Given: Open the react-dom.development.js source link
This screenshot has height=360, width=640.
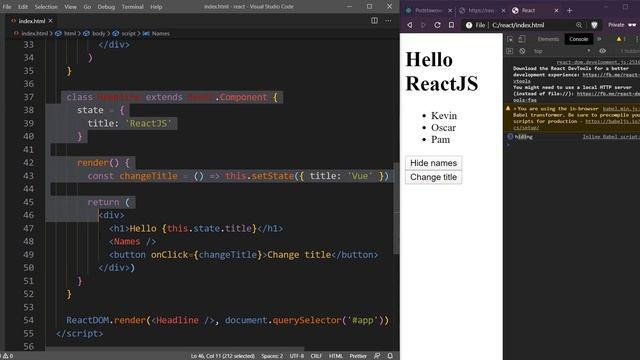Looking at the screenshot, I should [598, 62].
